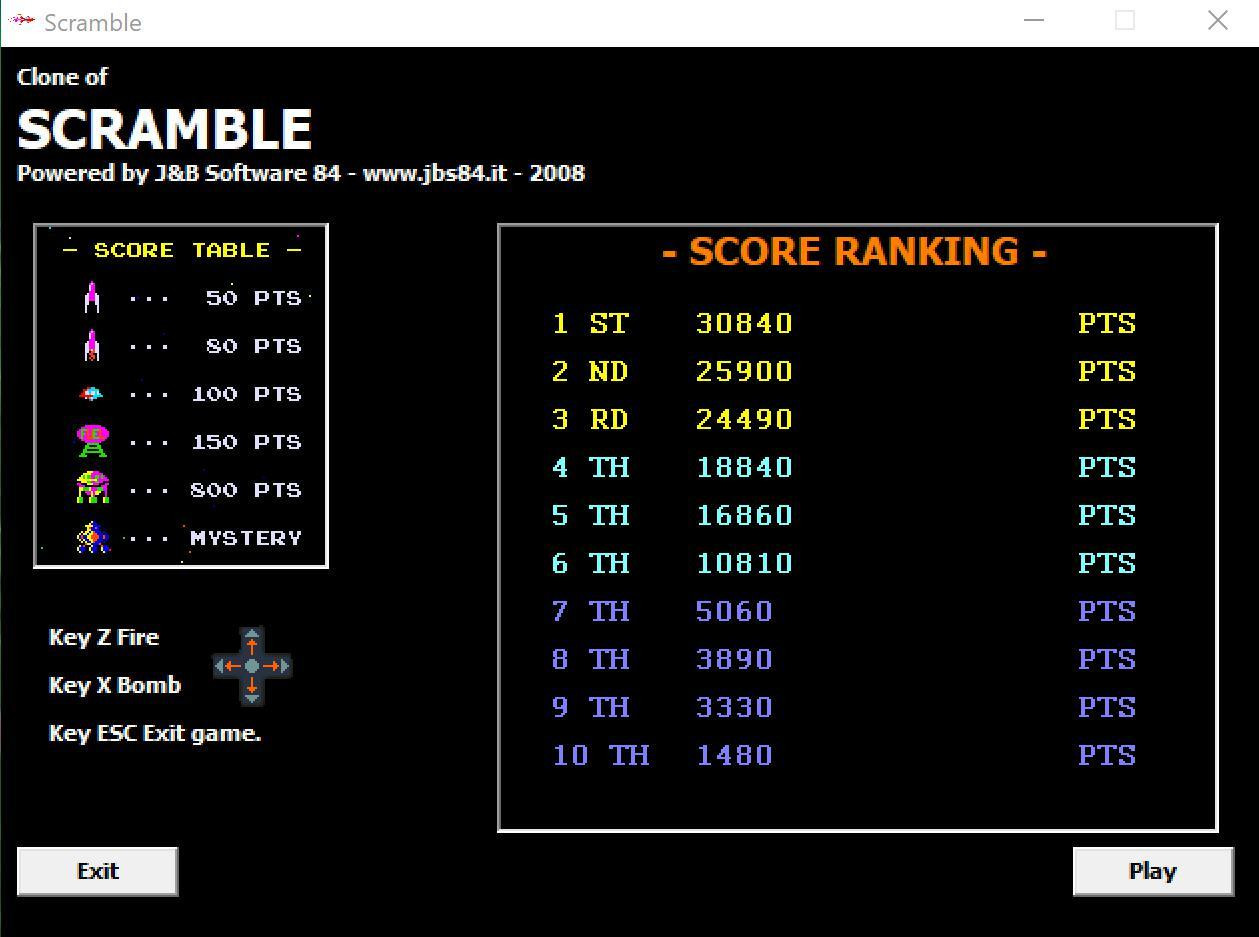Click the MYSTERY label in score table

[246, 538]
